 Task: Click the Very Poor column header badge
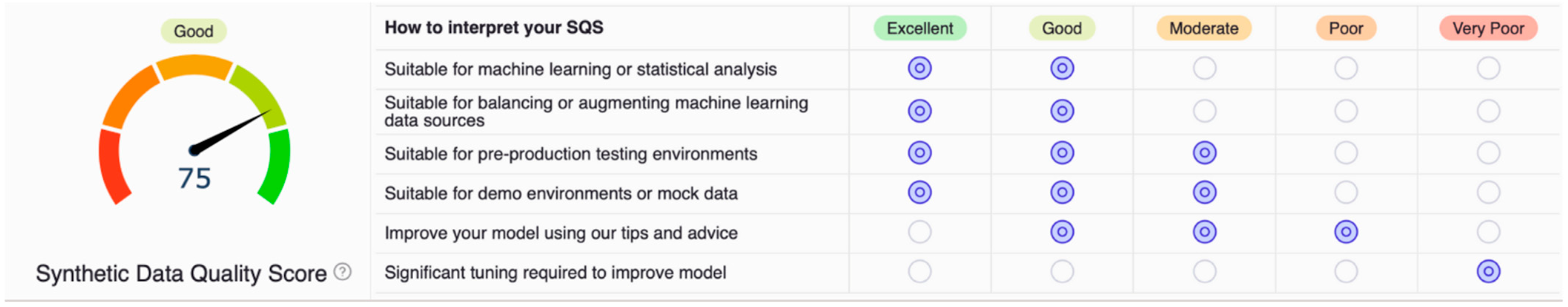(x=1488, y=29)
